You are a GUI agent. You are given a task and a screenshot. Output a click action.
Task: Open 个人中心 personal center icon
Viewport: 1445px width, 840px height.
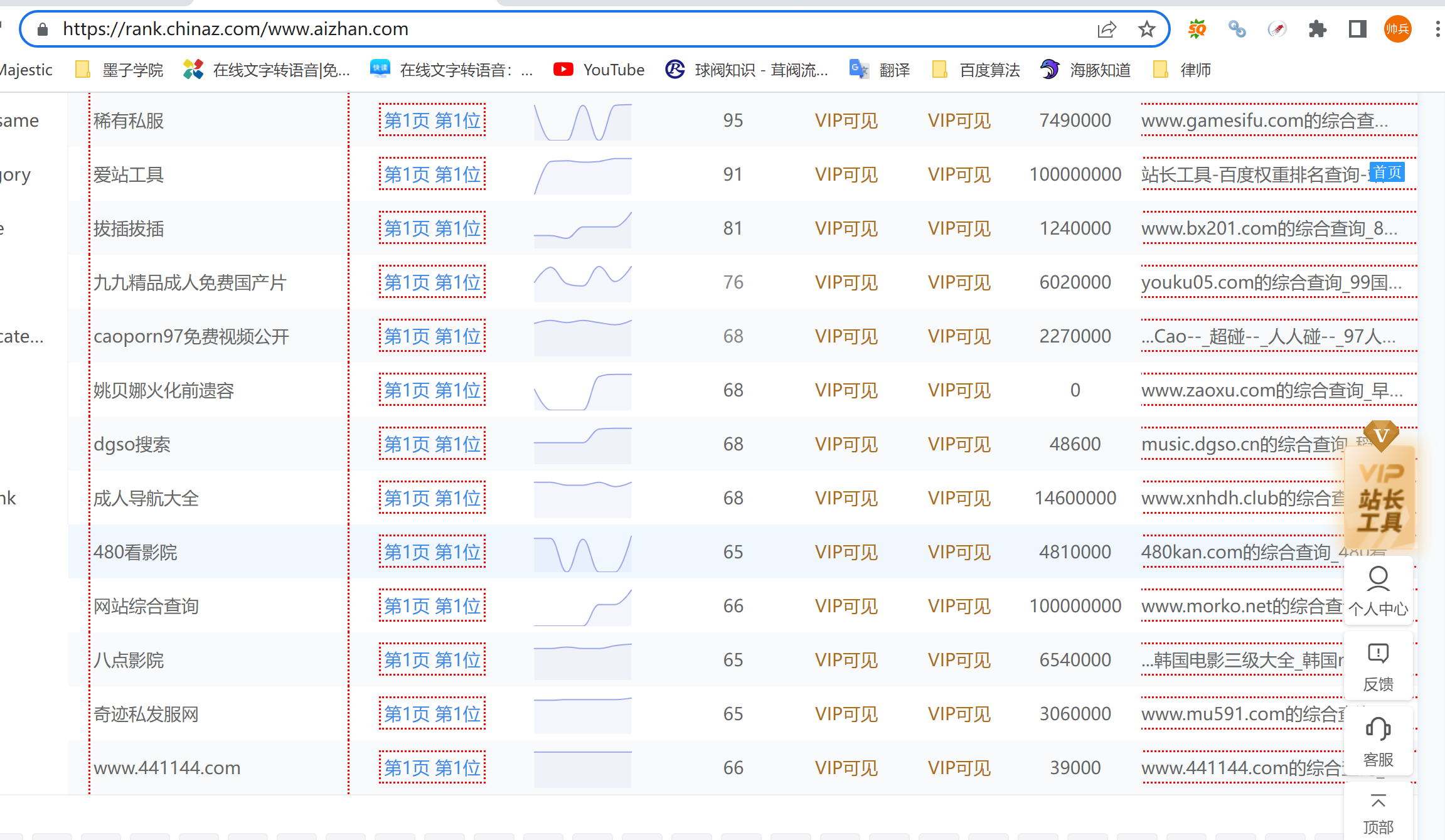click(1378, 590)
